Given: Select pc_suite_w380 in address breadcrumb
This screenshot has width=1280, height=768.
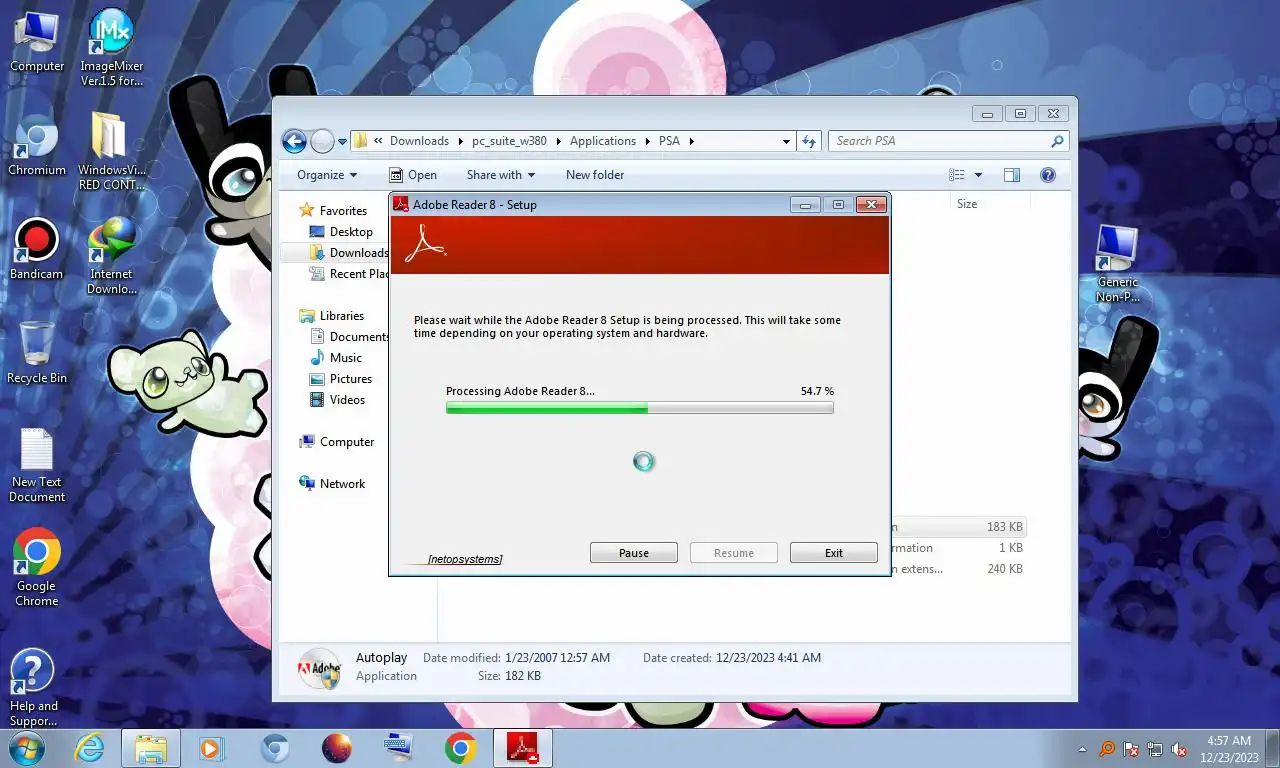Looking at the screenshot, I should [509, 141].
